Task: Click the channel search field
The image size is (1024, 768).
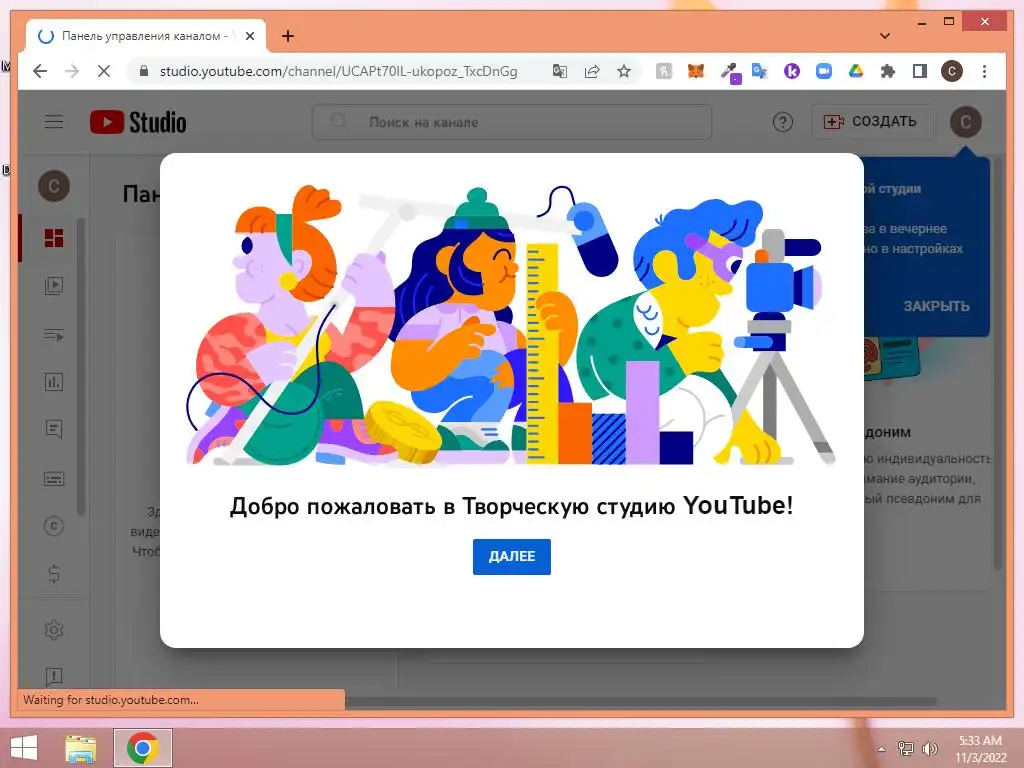Action: pos(511,121)
